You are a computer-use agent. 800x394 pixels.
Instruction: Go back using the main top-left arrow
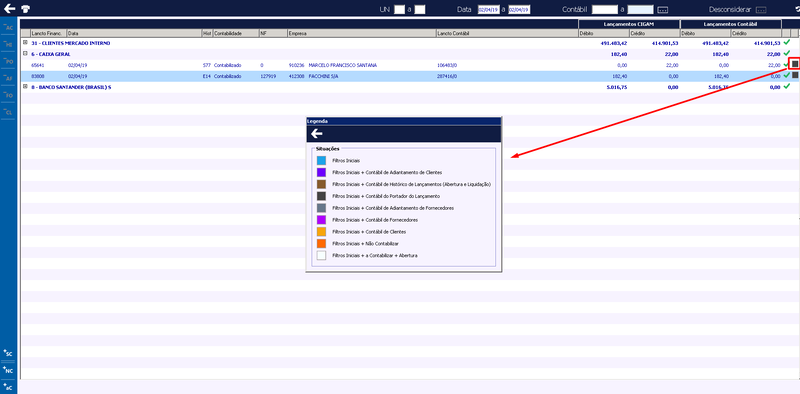(x=9, y=9)
